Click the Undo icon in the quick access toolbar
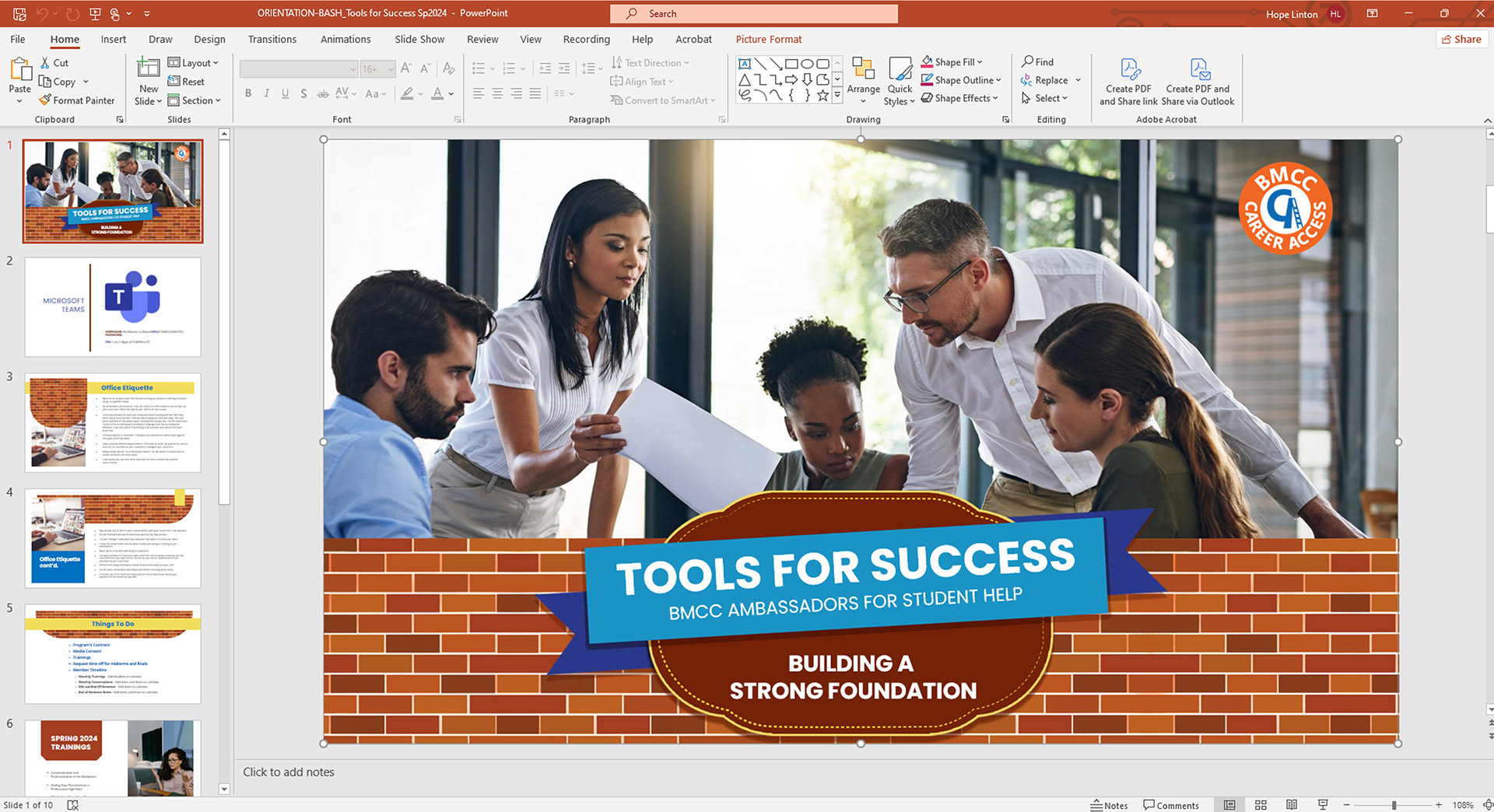The width and height of the screenshot is (1494, 812). [x=43, y=14]
